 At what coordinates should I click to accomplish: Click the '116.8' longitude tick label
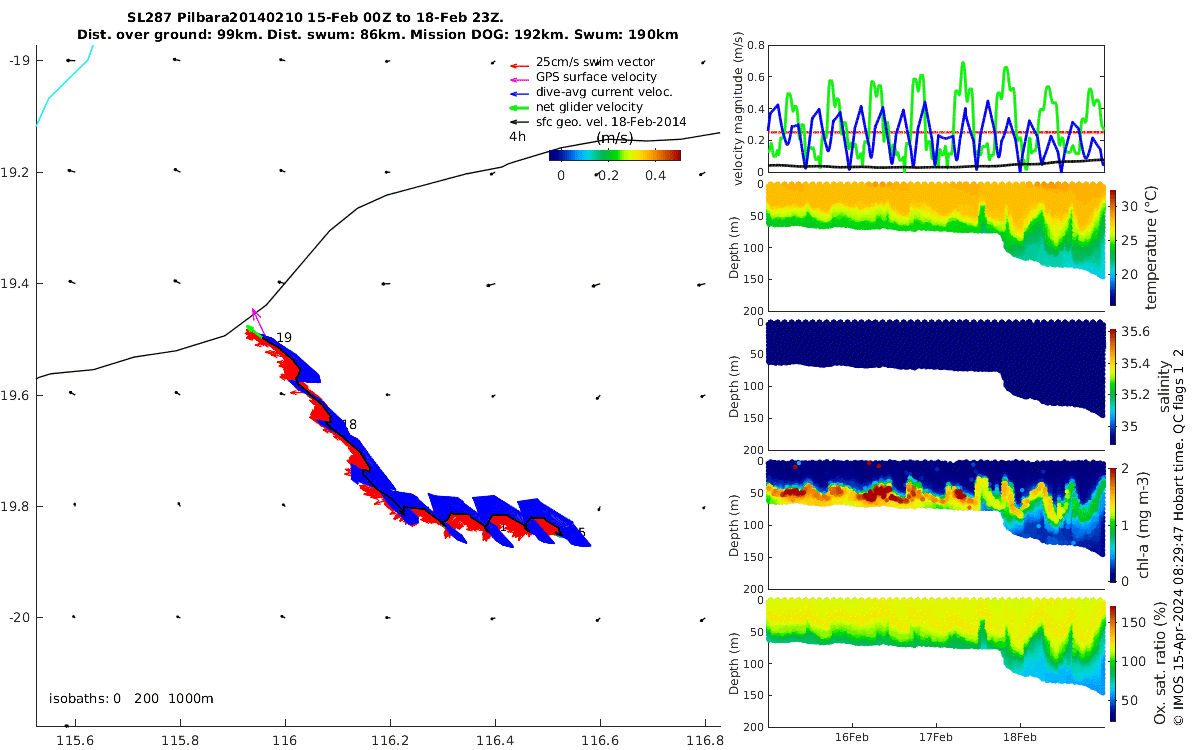705,741
